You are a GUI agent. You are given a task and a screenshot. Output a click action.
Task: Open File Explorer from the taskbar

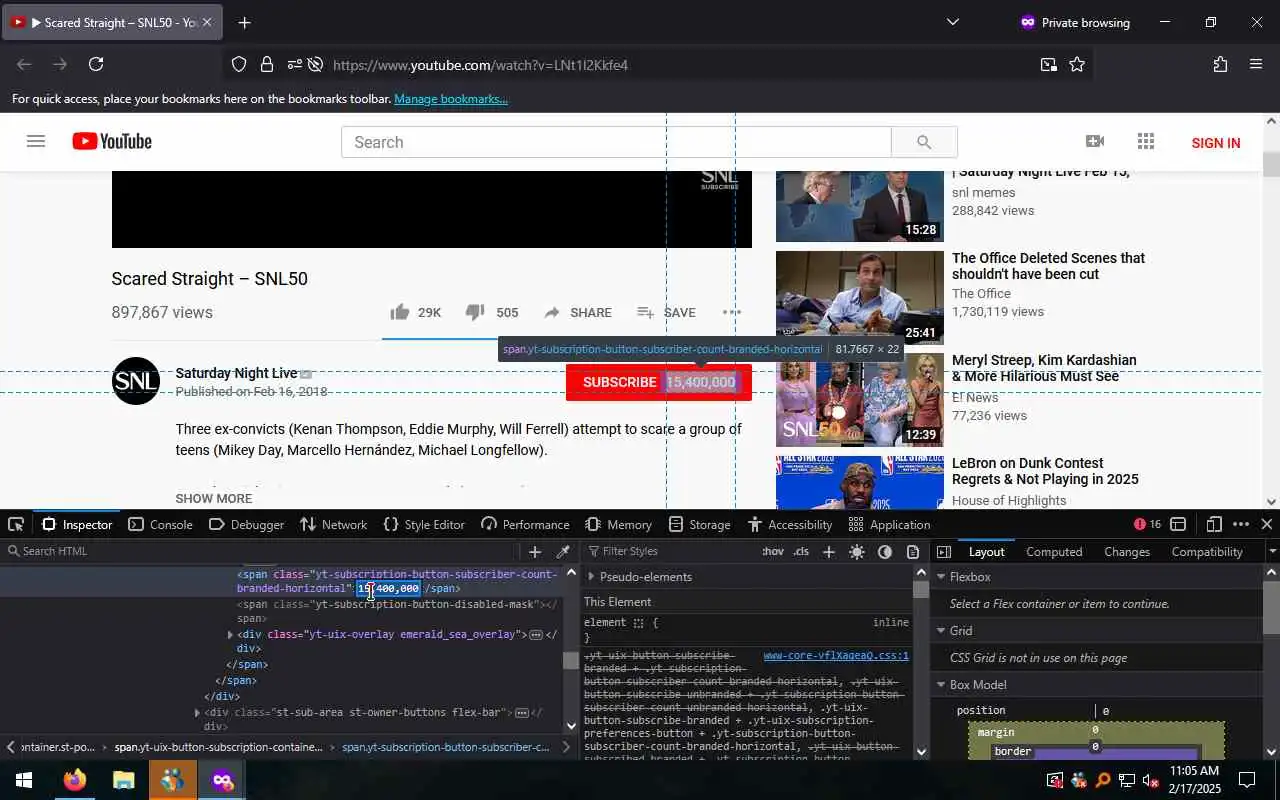[x=123, y=780]
